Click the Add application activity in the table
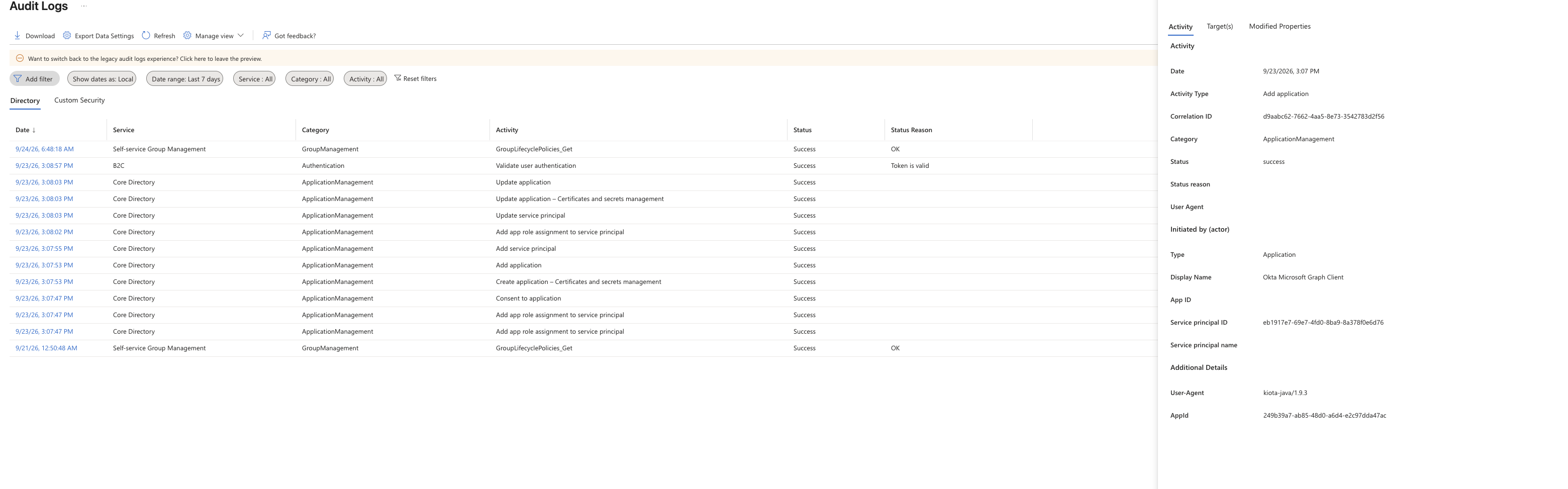 click(x=519, y=265)
